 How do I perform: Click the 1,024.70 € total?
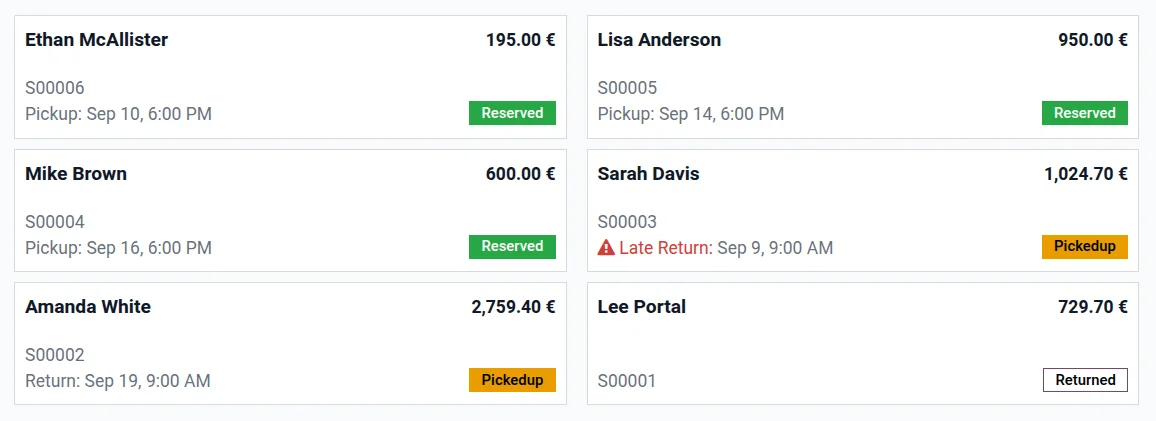(1086, 174)
